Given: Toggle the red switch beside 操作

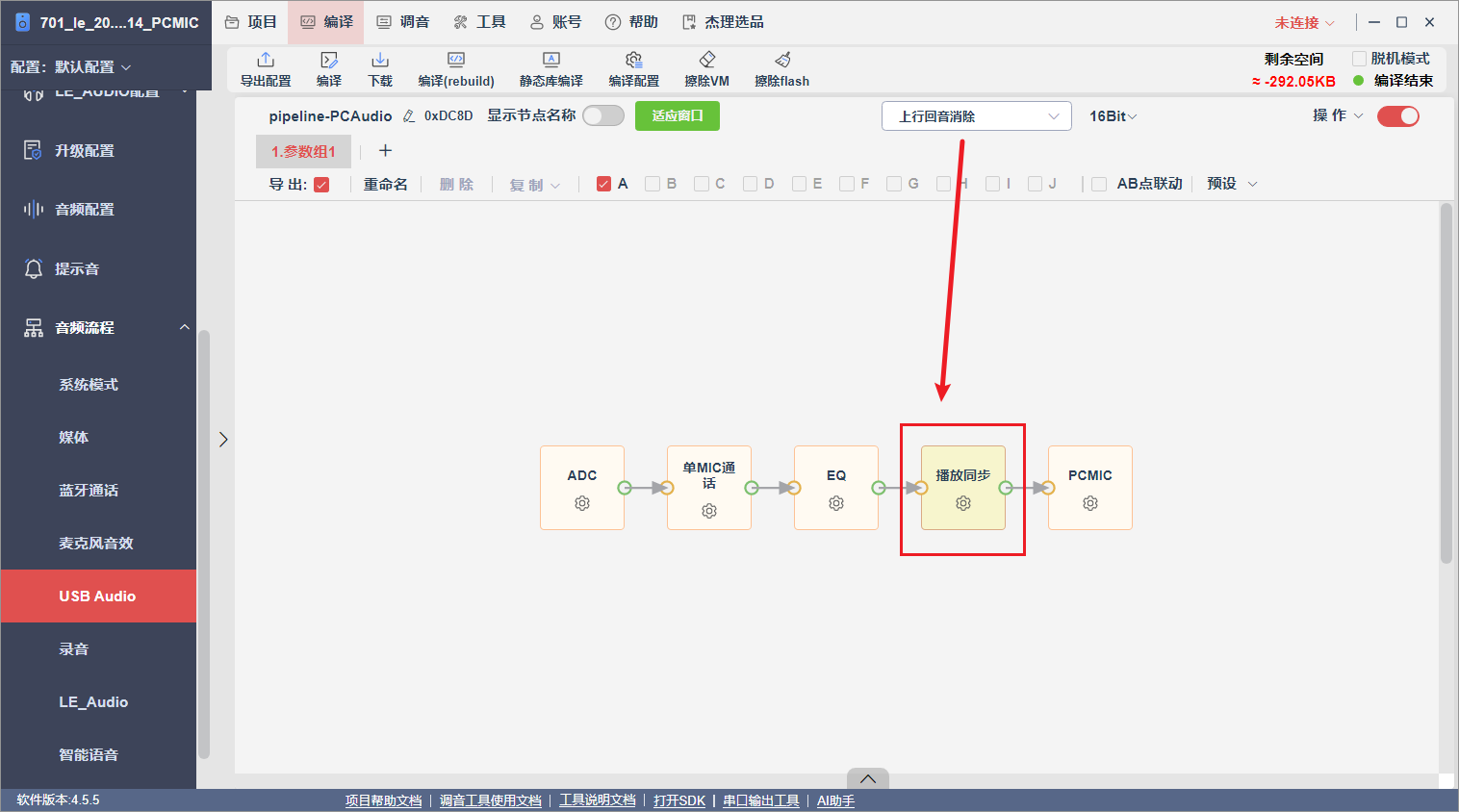Looking at the screenshot, I should click(1398, 115).
